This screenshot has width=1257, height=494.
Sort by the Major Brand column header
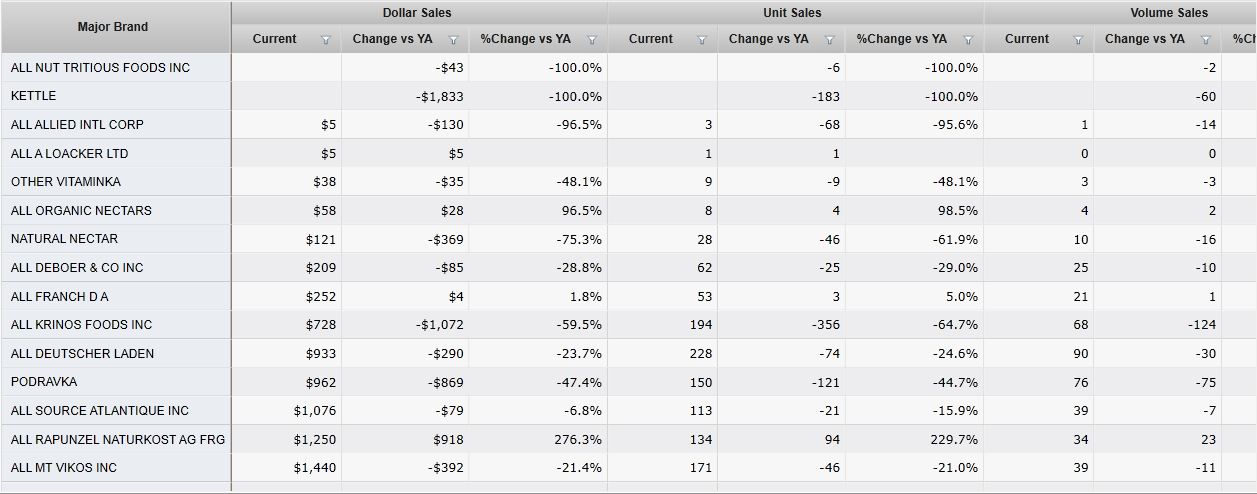click(x=113, y=27)
